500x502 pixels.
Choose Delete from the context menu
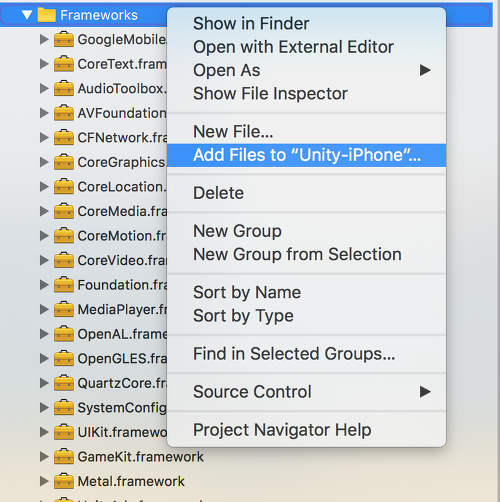click(306, 193)
